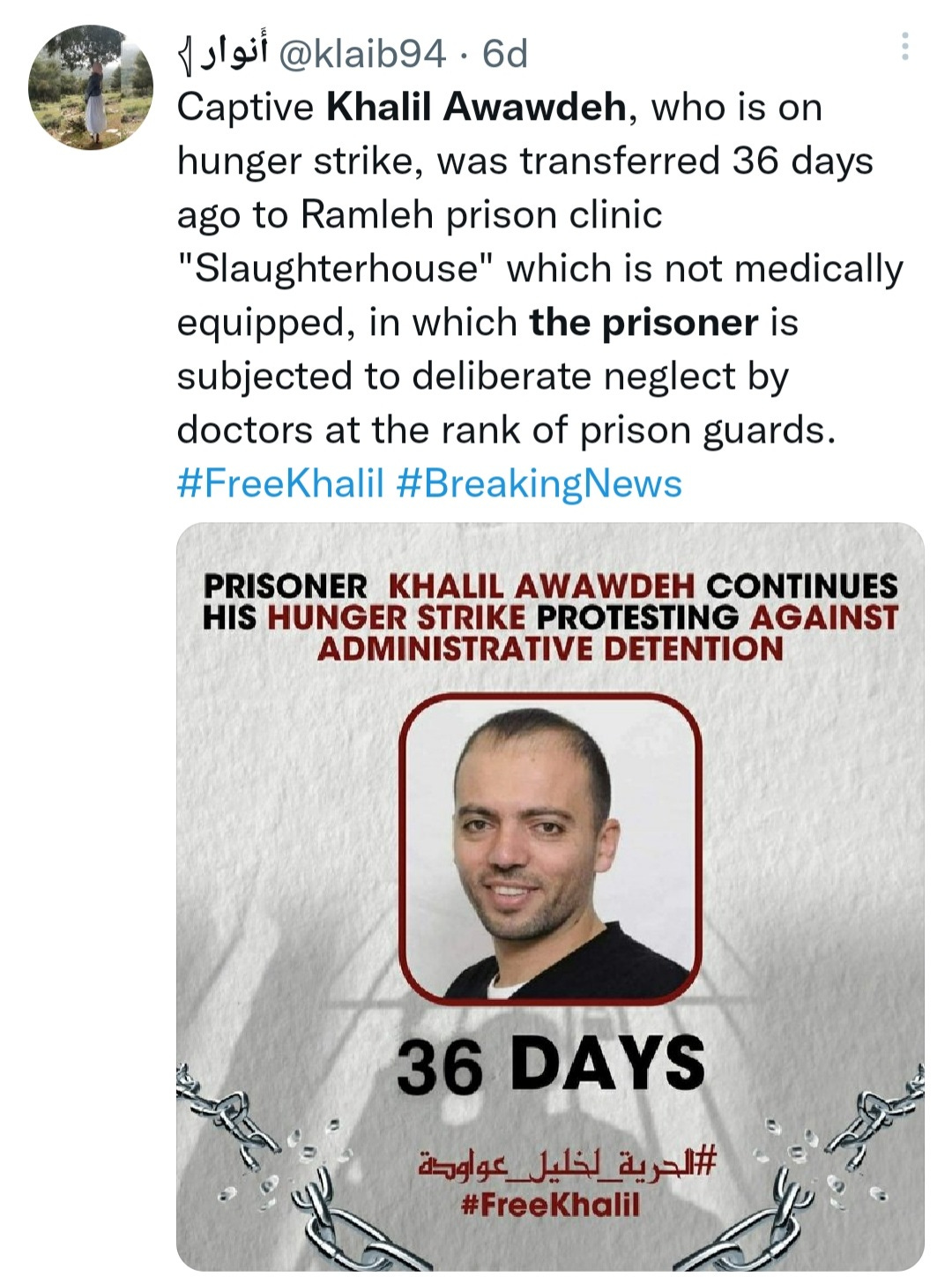Click #FreeKhalil text at poster bottom
The image size is (952, 1277).
(550, 1205)
